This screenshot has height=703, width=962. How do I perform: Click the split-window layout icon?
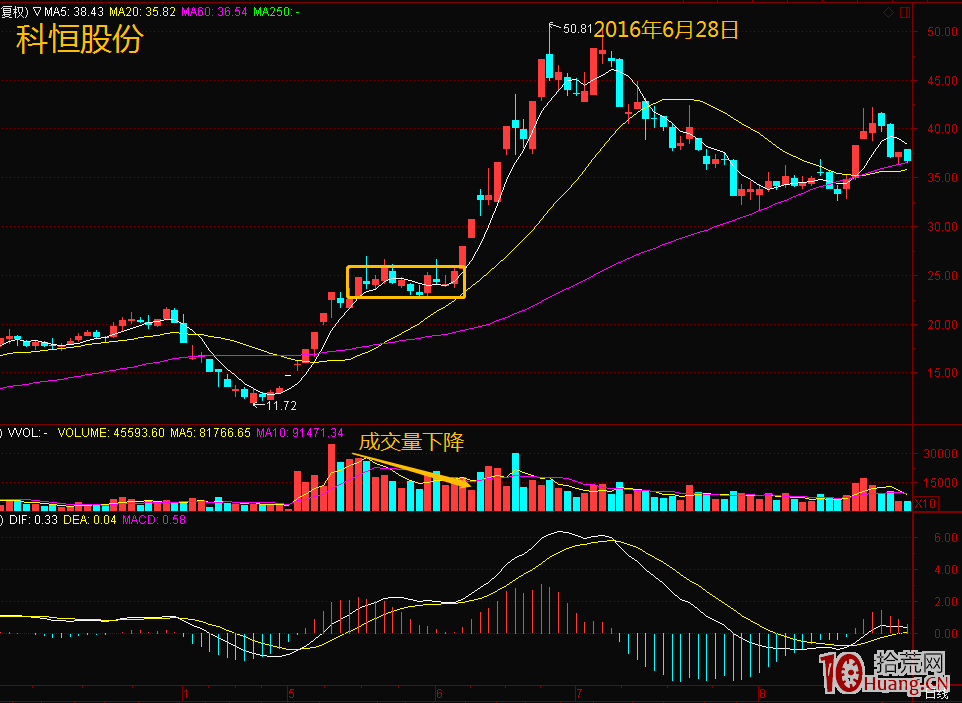tap(905, 12)
